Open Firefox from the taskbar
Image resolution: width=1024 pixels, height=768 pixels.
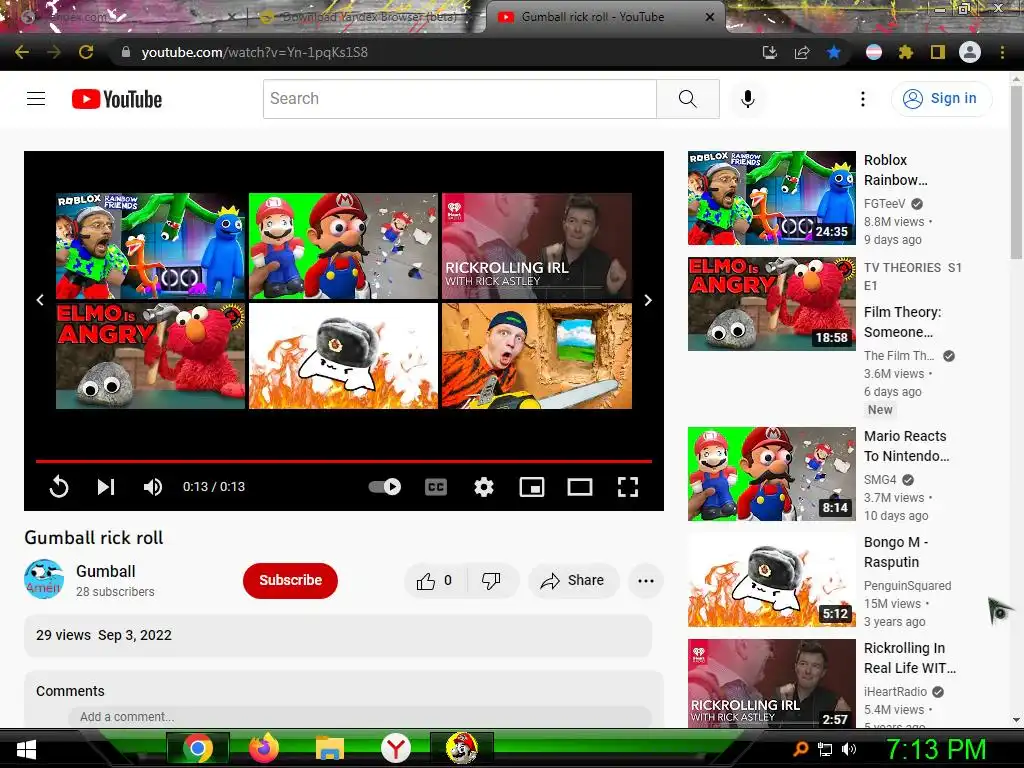click(x=264, y=748)
